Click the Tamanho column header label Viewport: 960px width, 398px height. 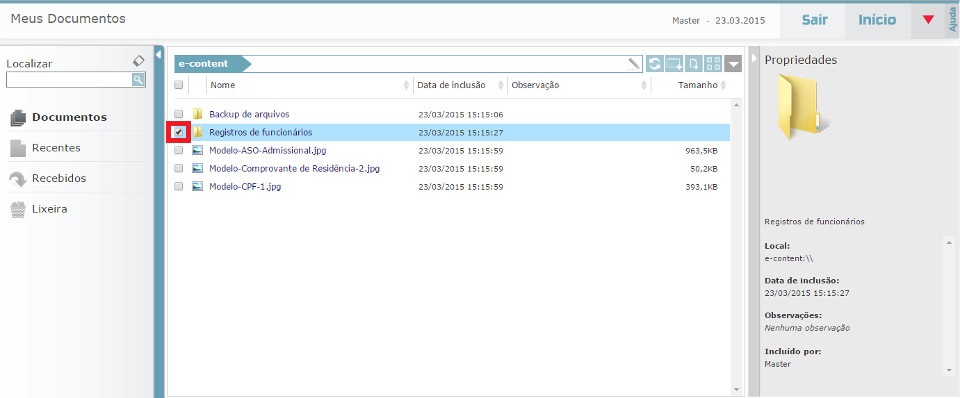[697, 85]
